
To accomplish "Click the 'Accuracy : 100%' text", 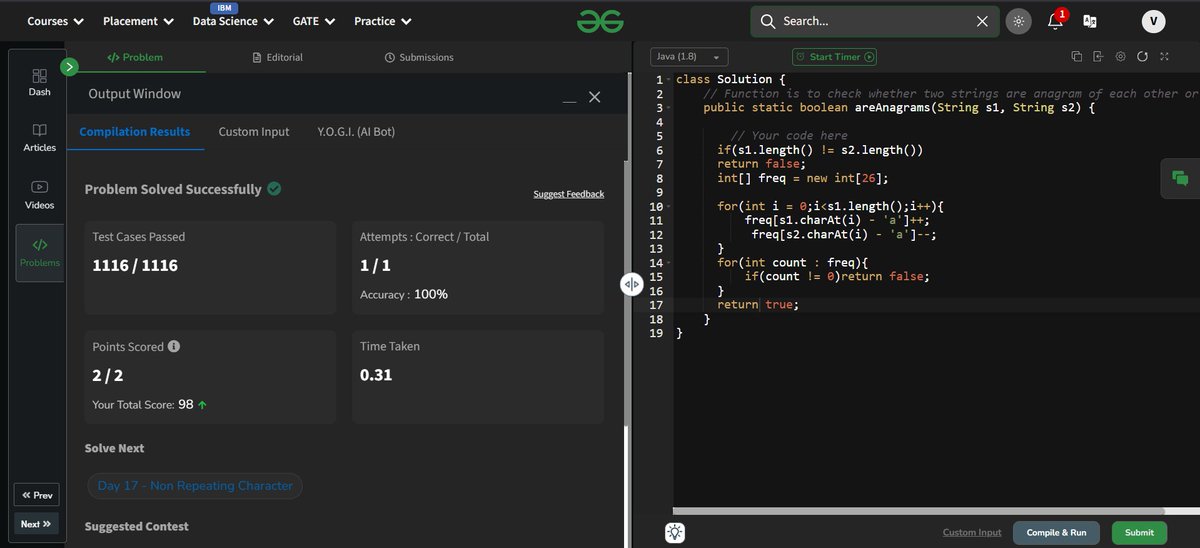I will pyautogui.click(x=404, y=294).
